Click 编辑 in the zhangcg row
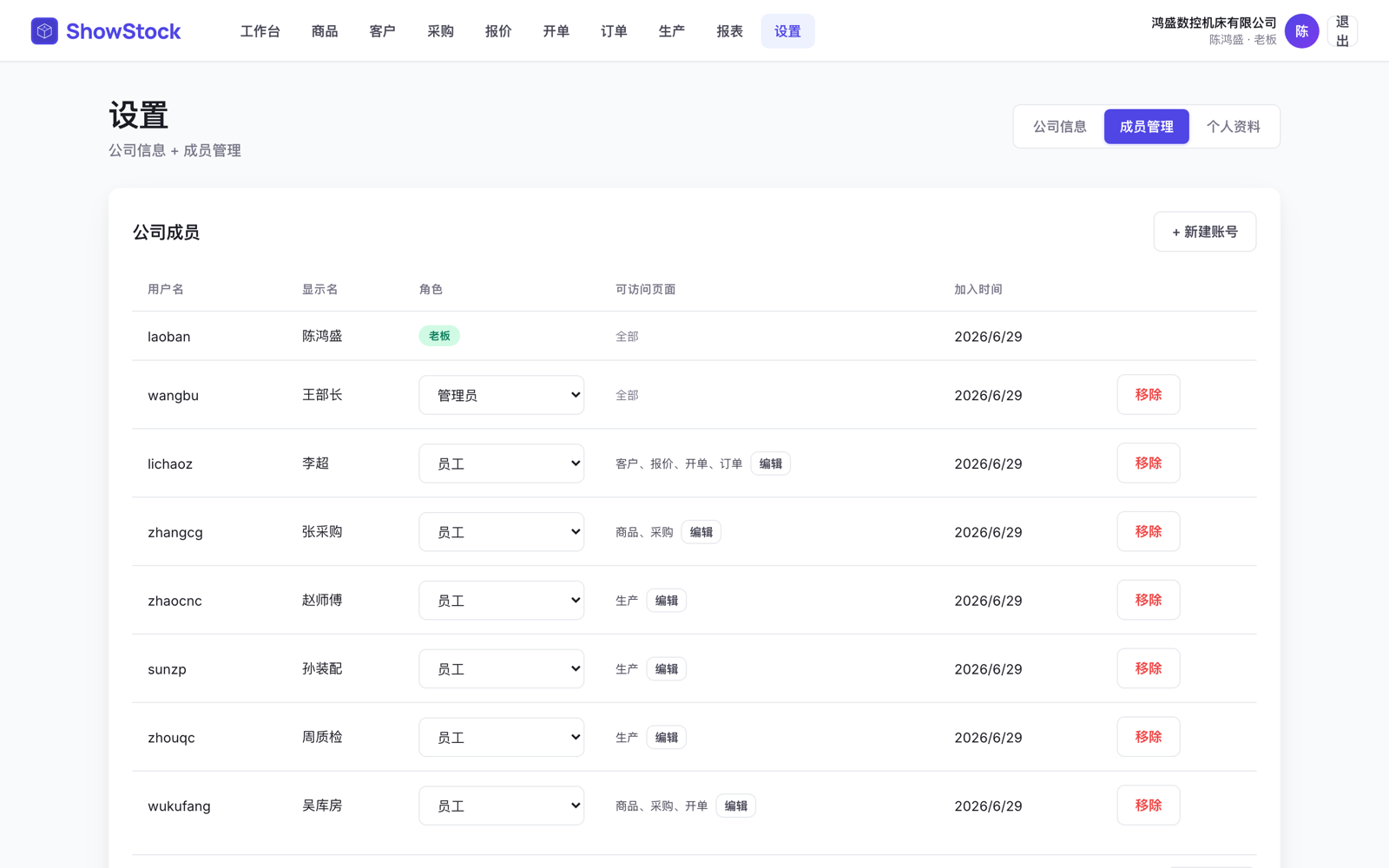The height and width of the screenshot is (868, 1389). coord(701,532)
